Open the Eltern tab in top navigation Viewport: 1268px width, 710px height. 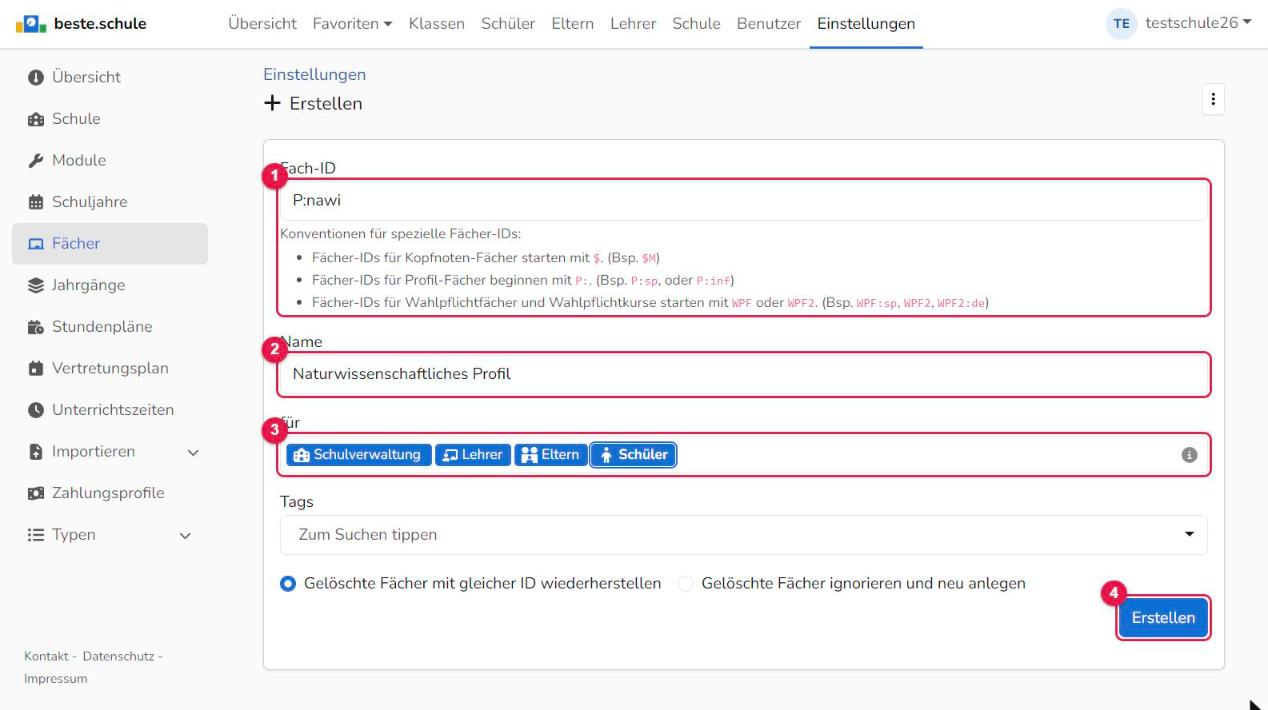click(572, 24)
